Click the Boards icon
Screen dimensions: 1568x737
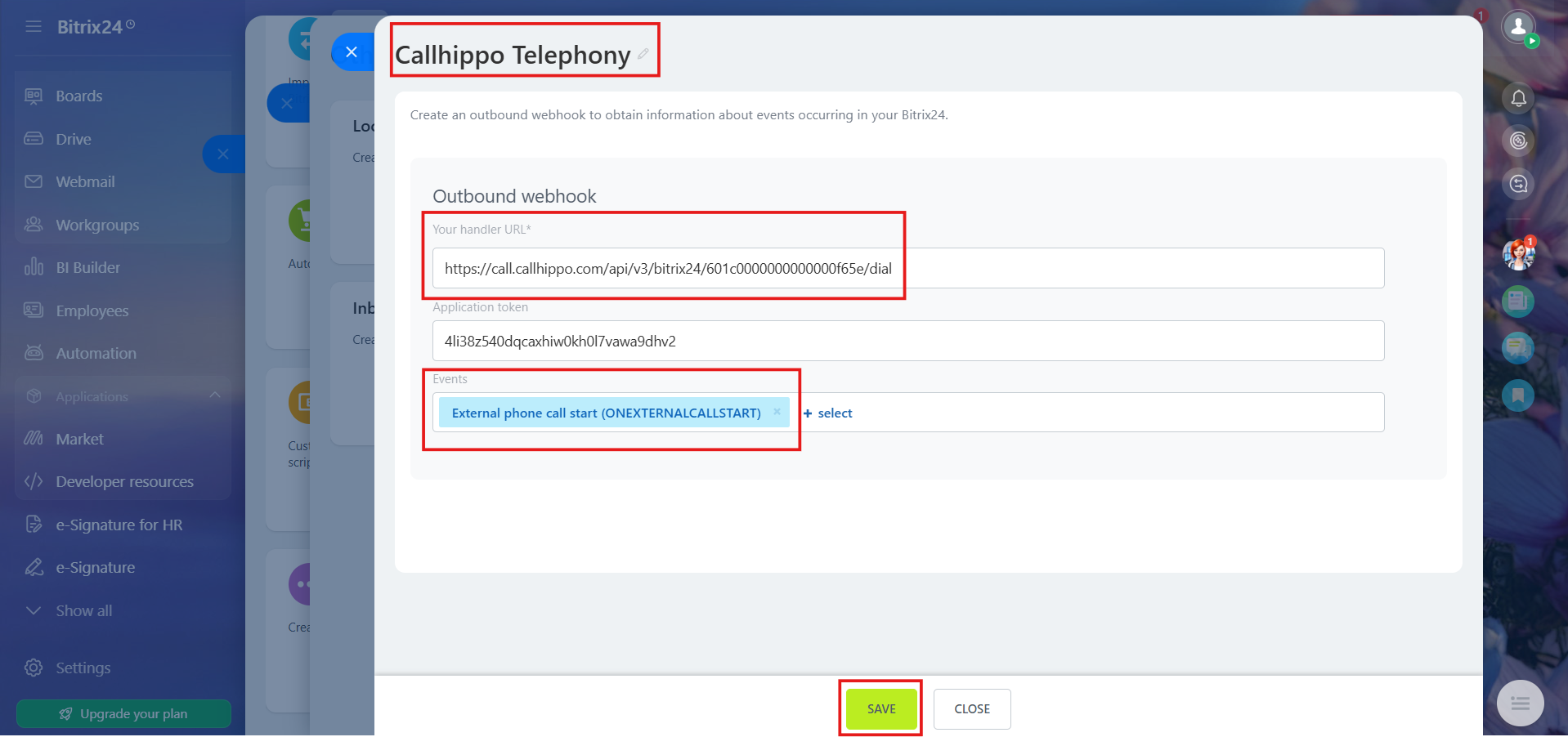pos(34,96)
